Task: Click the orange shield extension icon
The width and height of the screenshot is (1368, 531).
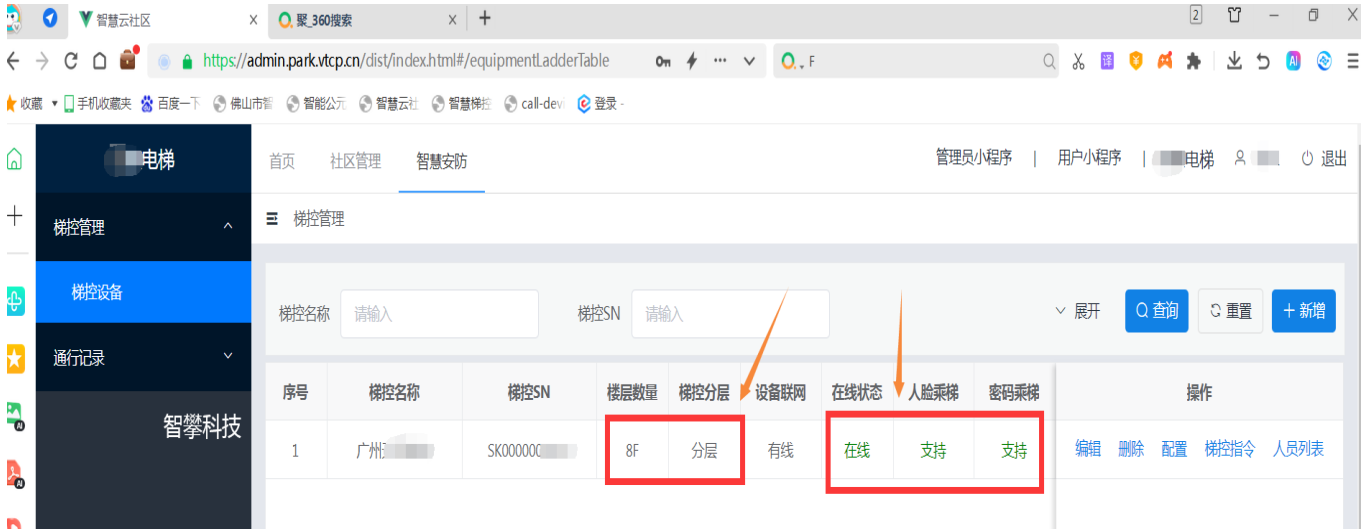Action: (x=1136, y=61)
